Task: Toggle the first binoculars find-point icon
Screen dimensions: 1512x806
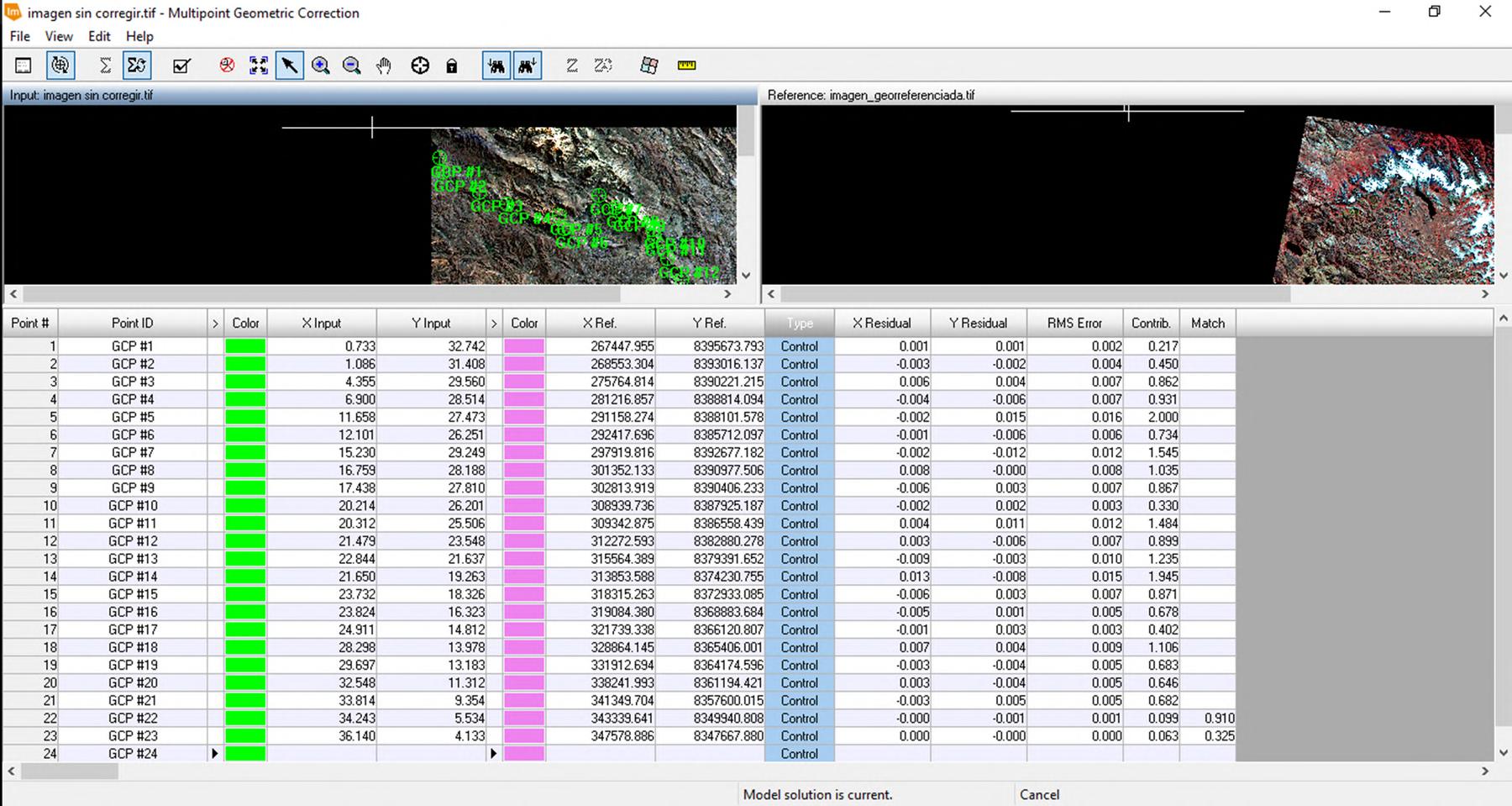Action: (496, 66)
